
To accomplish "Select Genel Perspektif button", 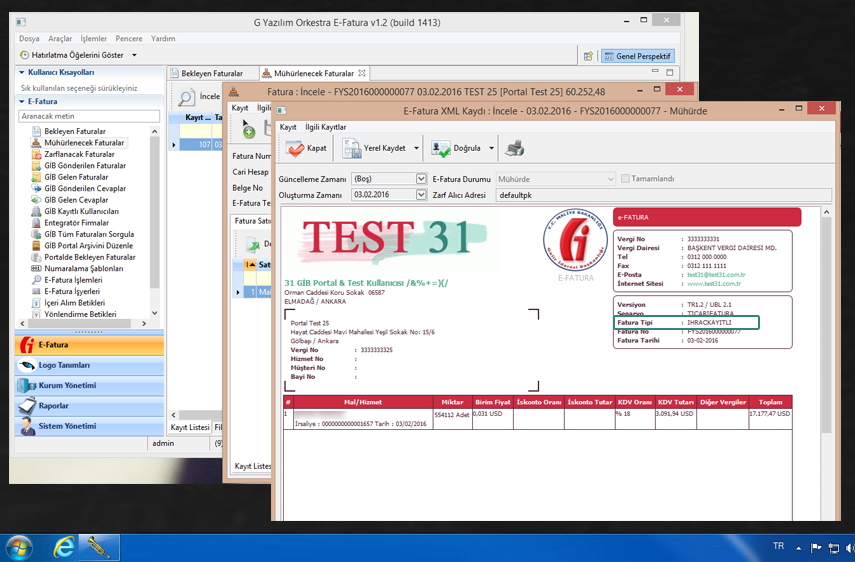I will tap(637, 56).
